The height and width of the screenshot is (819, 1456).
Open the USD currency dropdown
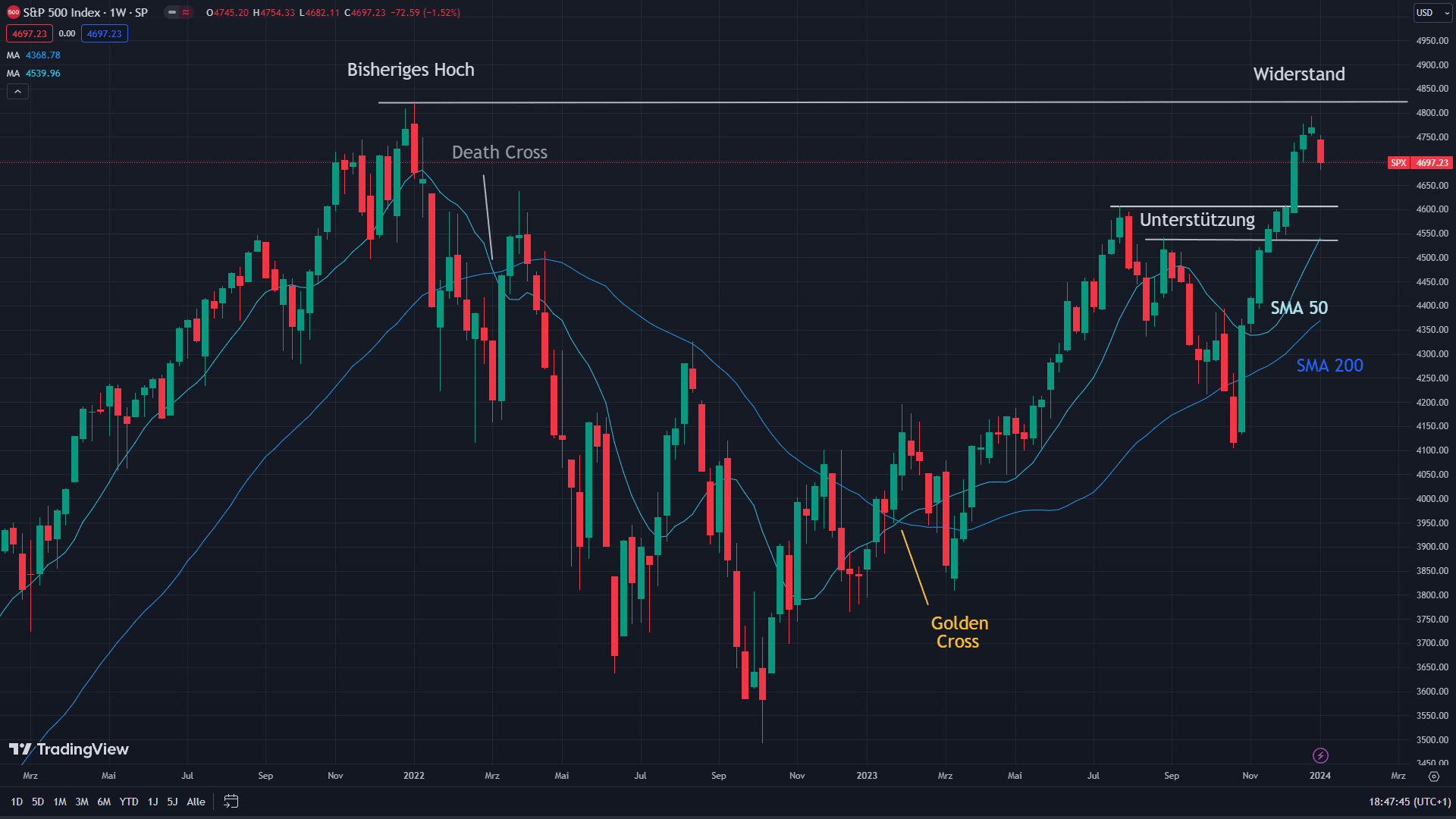1432,13
